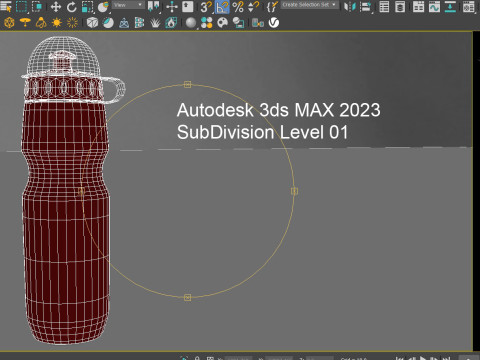Open the View reference coordinate system dropdown

click(x=128, y=5)
